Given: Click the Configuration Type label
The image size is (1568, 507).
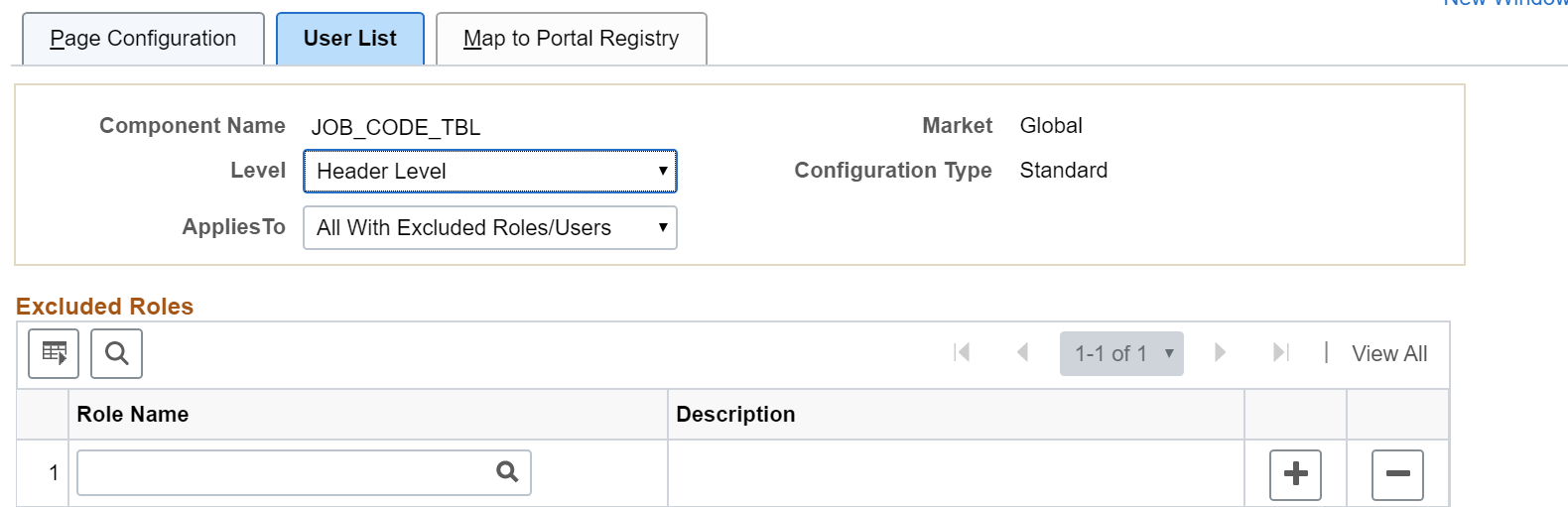Looking at the screenshot, I should coord(893,170).
